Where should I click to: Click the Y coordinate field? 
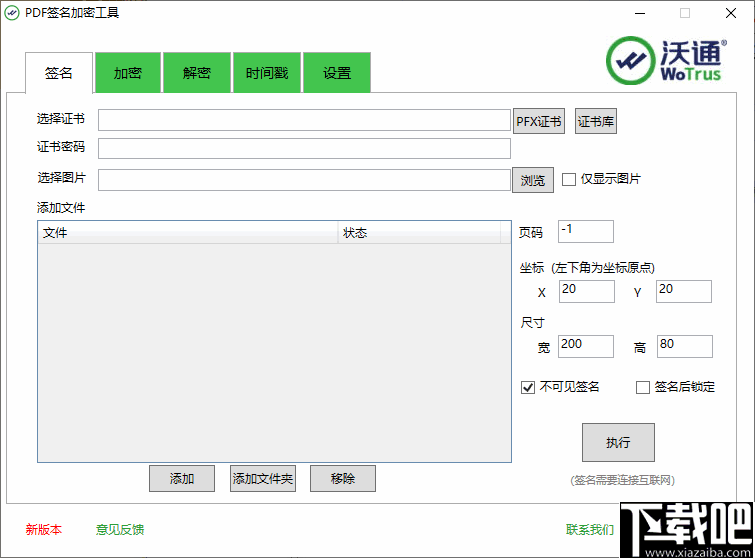tap(684, 291)
